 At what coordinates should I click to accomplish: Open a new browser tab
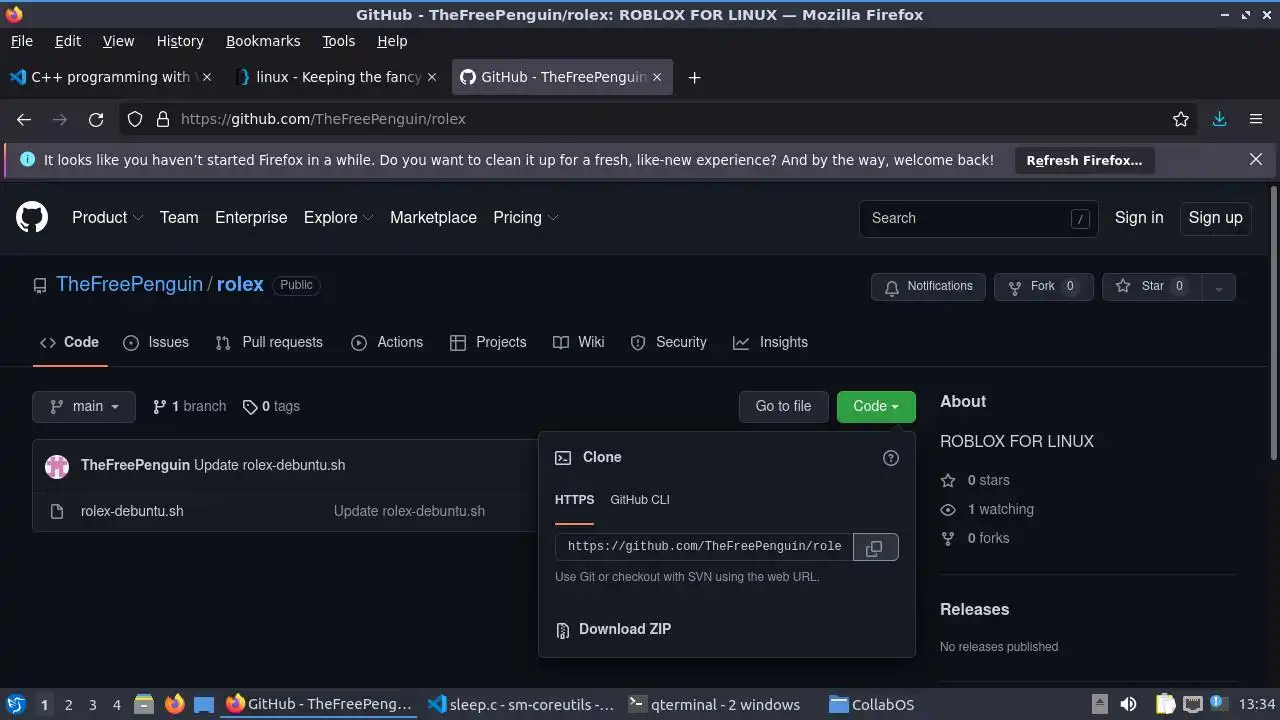pos(694,77)
